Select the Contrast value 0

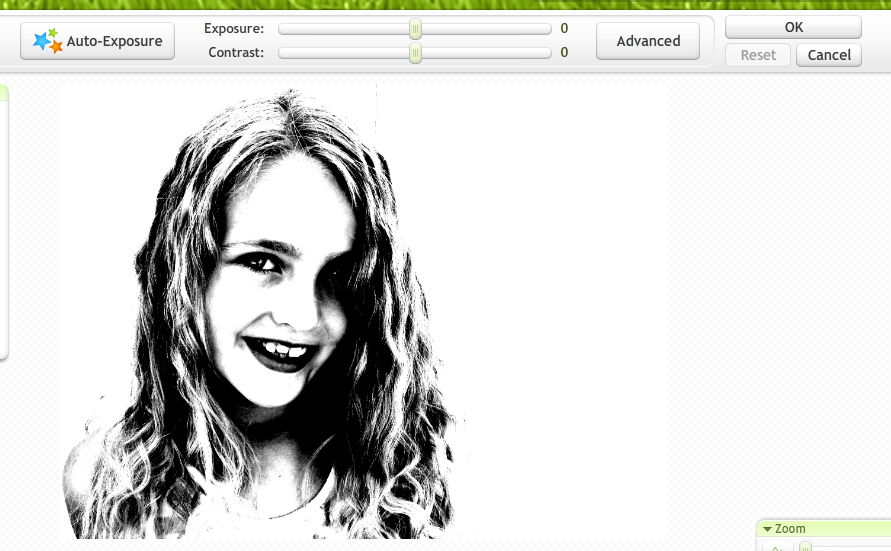click(564, 52)
